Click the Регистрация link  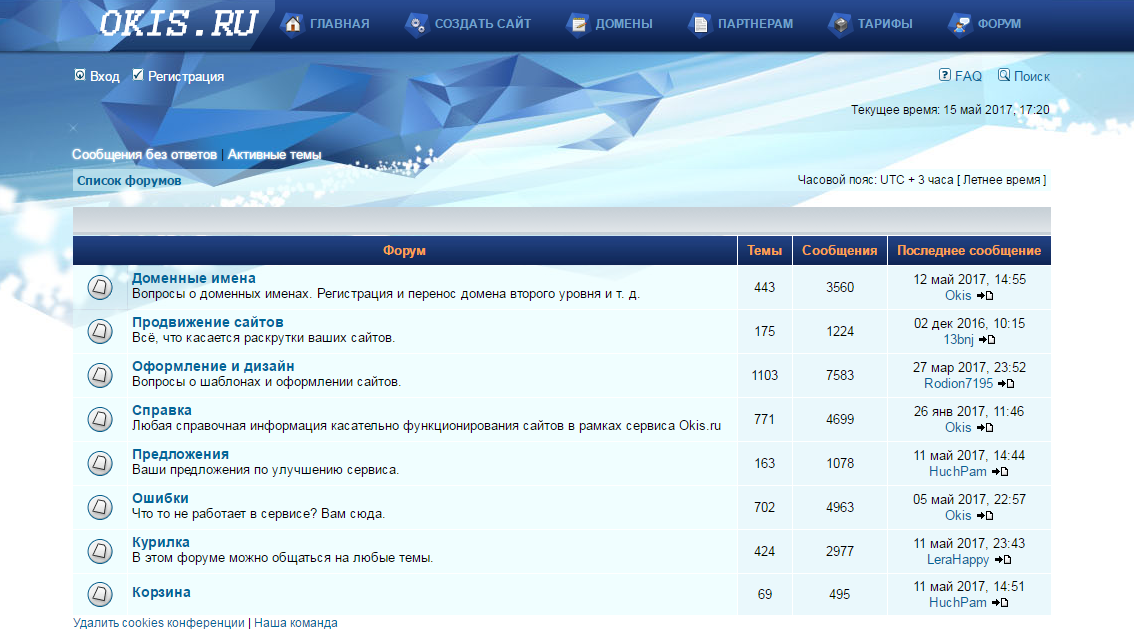pos(186,77)
